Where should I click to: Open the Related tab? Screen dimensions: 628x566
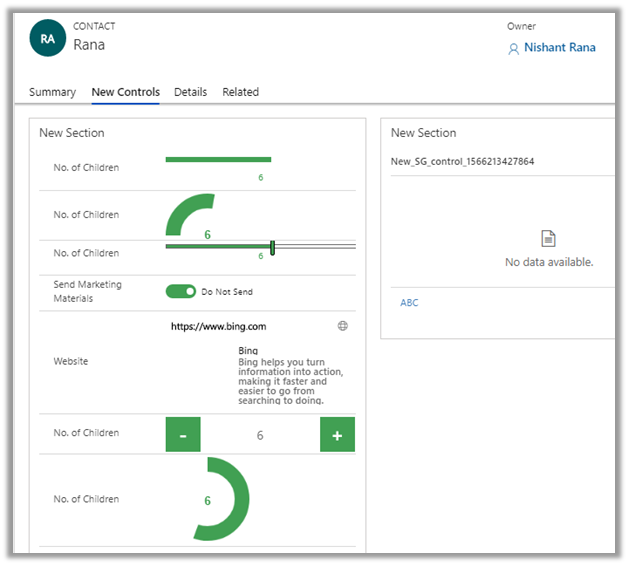[240, 92]
